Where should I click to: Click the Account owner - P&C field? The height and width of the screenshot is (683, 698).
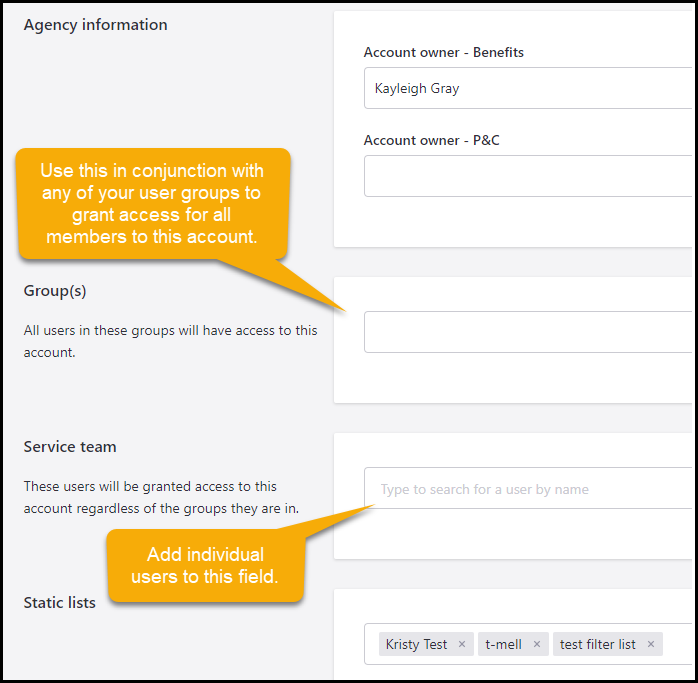[x=528, y=176]
